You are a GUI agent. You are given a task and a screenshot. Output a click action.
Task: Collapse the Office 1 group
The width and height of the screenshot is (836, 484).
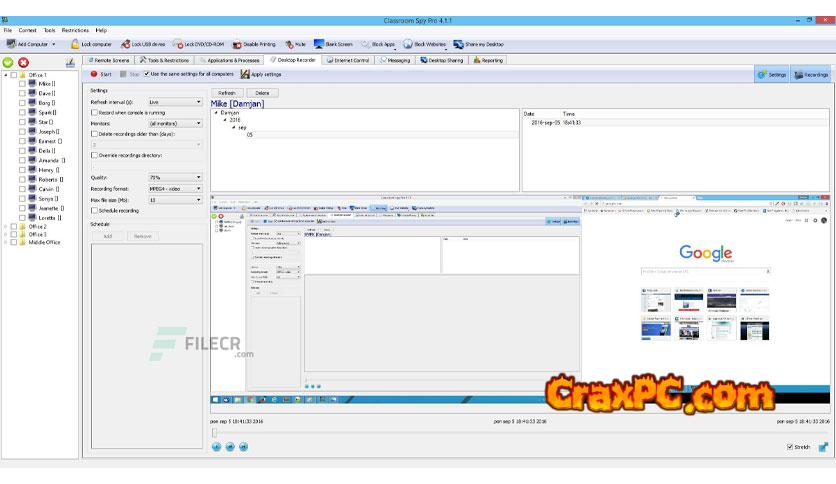(x=5, y=75)
